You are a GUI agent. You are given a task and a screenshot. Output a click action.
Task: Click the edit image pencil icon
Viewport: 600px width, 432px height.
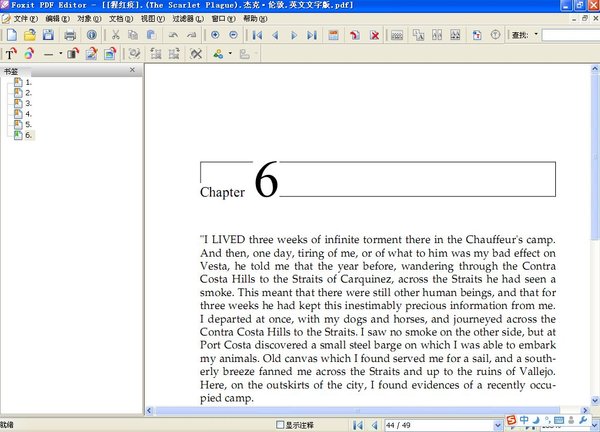(x=91, y=54)
